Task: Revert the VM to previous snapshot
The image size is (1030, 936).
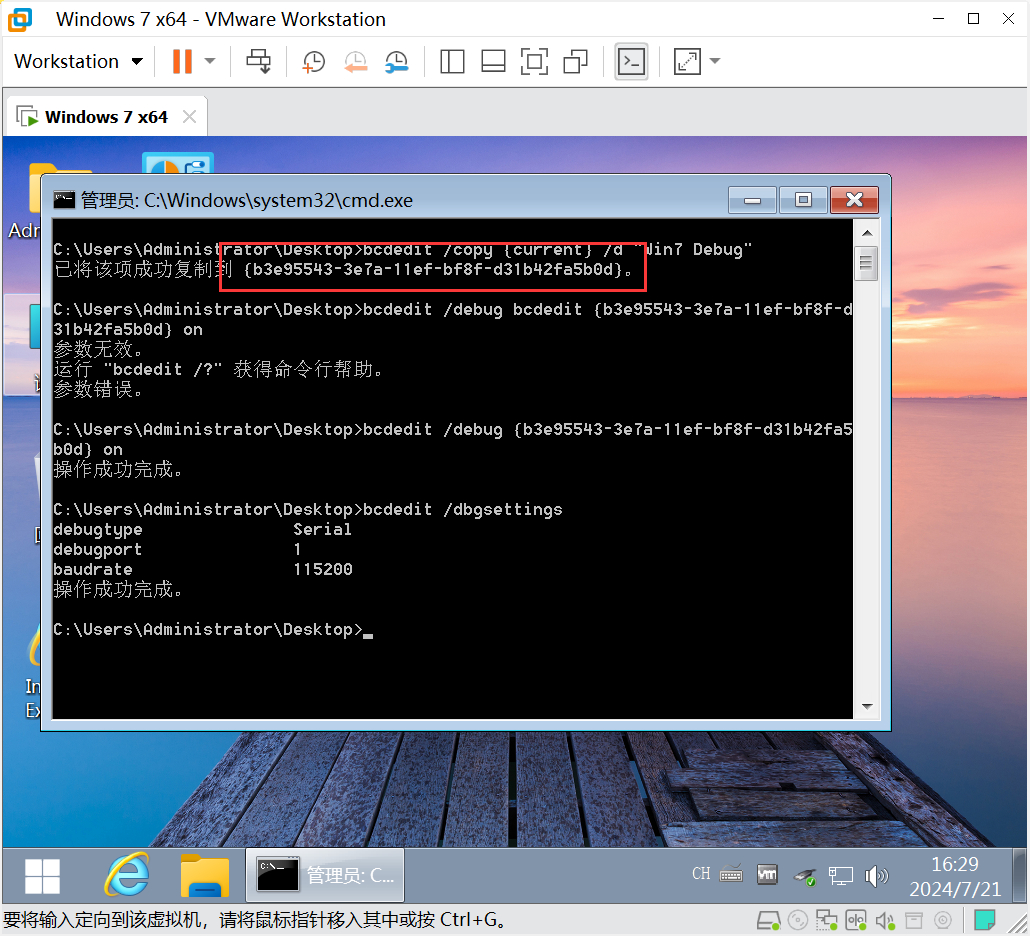Action: [355, 61]
